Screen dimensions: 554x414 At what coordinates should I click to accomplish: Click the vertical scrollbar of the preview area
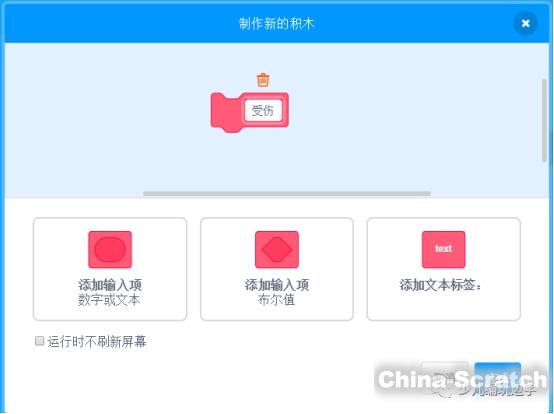pyautogui.click(x=544, y=120)
